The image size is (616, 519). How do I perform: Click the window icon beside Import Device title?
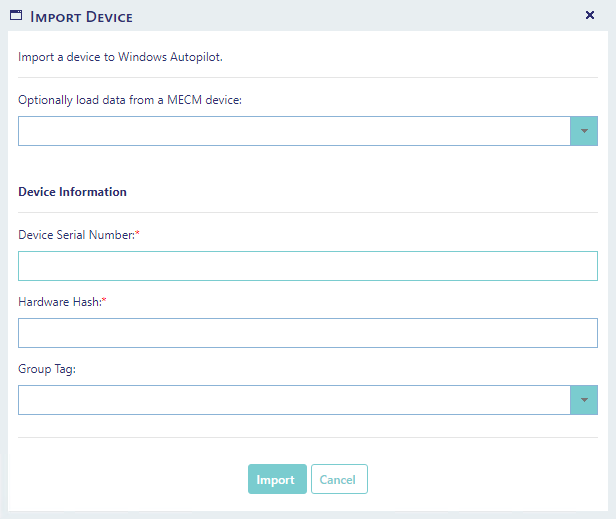click(x=15, y=16)
